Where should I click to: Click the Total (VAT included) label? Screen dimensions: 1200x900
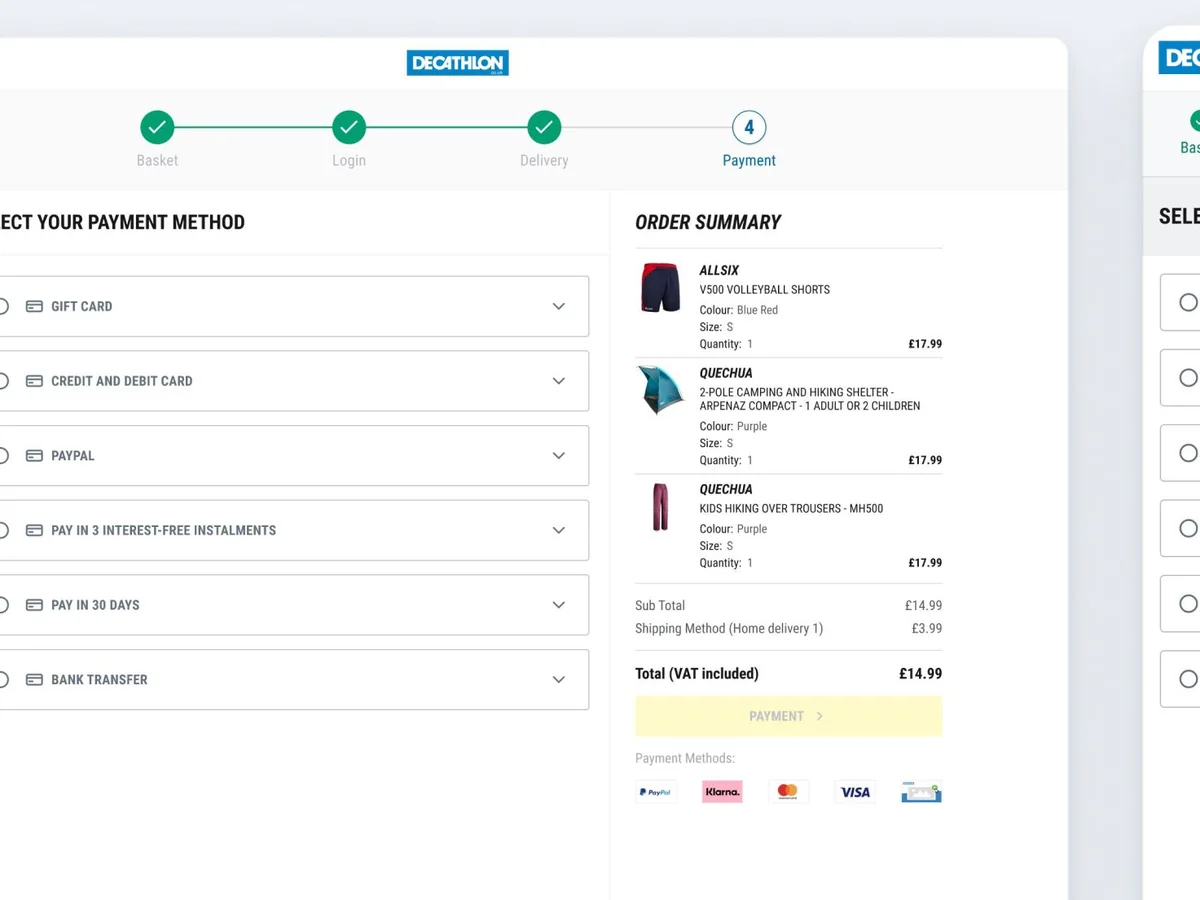click(697, 674)
